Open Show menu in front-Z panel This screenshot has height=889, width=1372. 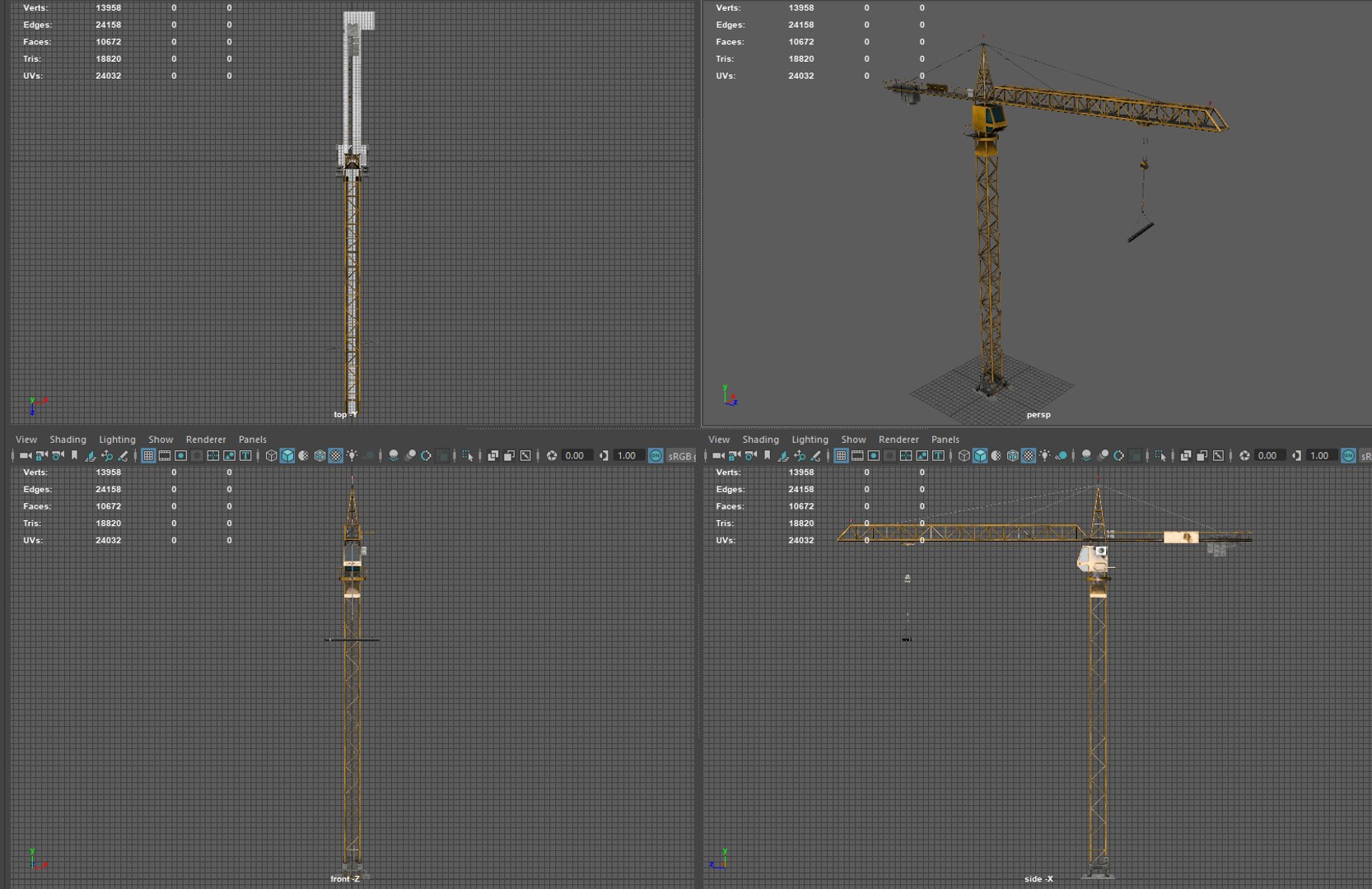point(161,440)
